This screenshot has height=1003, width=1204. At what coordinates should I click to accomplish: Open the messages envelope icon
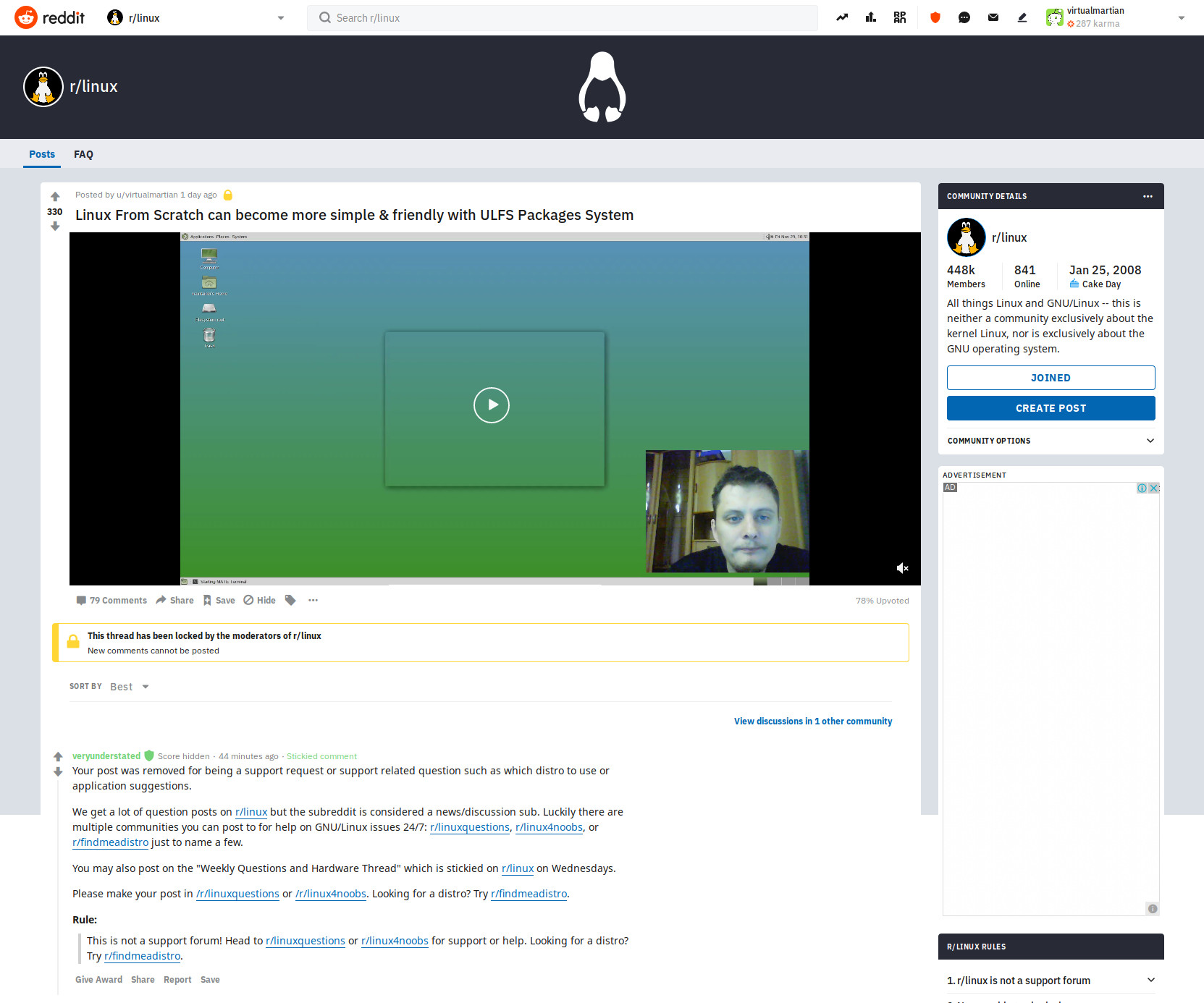(993, 17)
